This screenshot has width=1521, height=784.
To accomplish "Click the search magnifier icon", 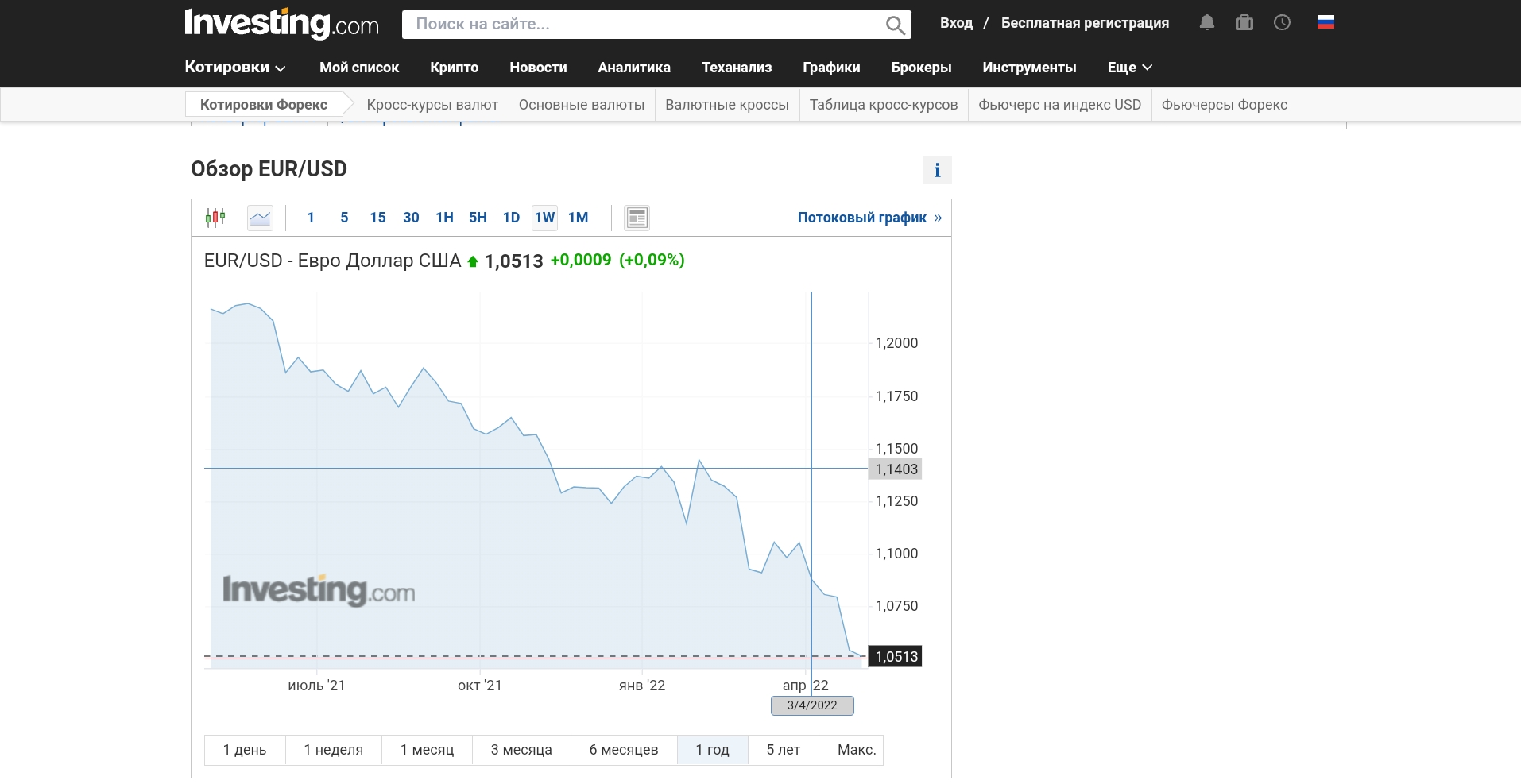I will [x=895, y=25].
